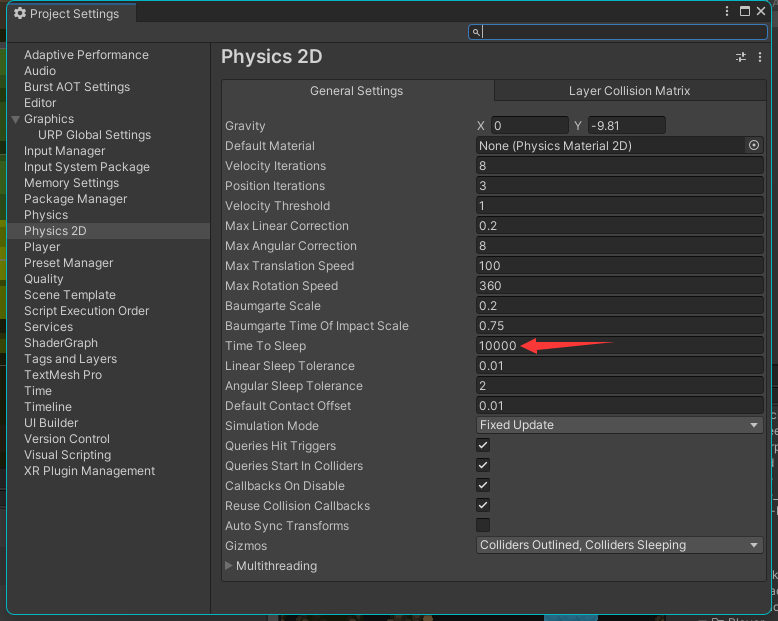Click the Time To Sleep field
This screenshot has width=778, height=621.
pyautogui.click(x=620, y=346)
